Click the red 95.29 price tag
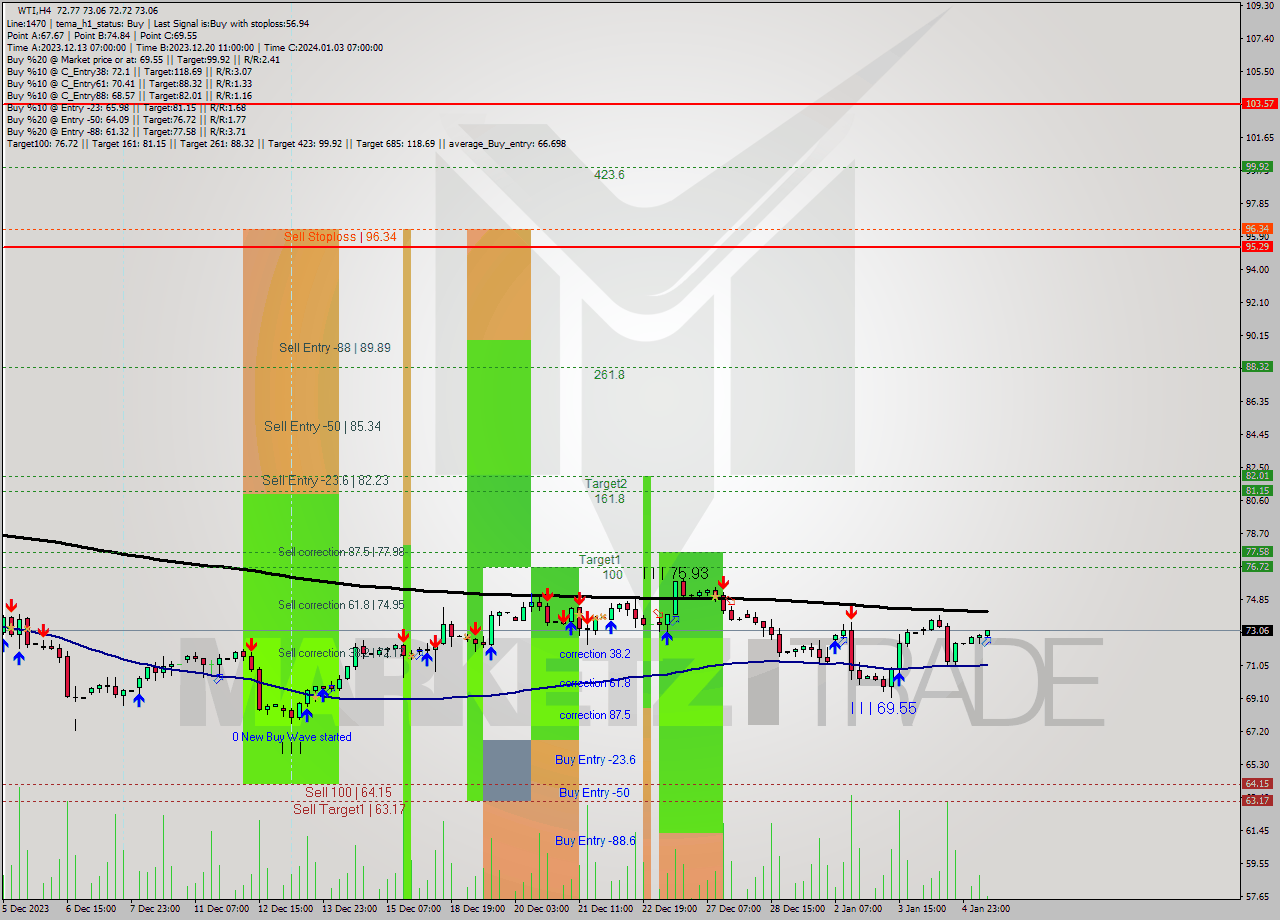This screenshot has height=920, width=1280. 1258,246
